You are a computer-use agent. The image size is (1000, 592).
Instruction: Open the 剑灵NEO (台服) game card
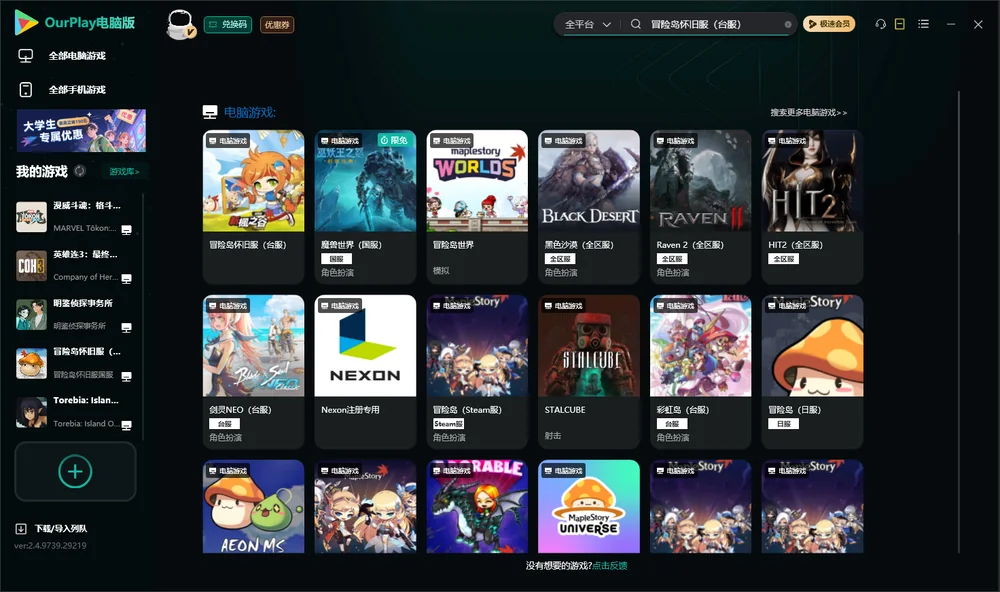(253, 371)
